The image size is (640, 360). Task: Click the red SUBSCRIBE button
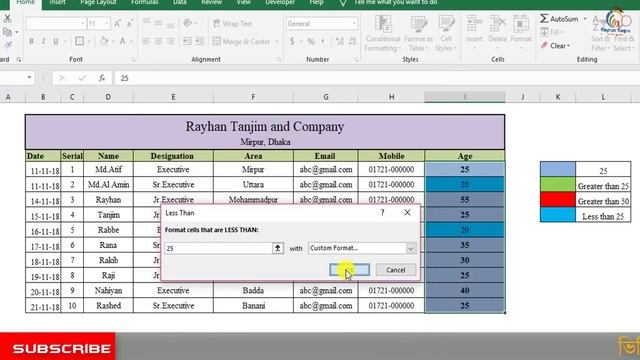coord(58,347)
